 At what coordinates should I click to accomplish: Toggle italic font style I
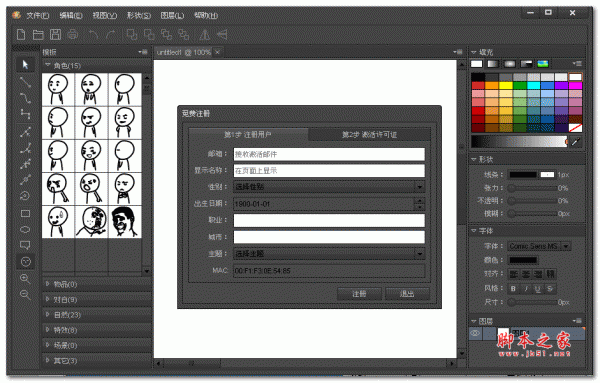tap(526, 289)
